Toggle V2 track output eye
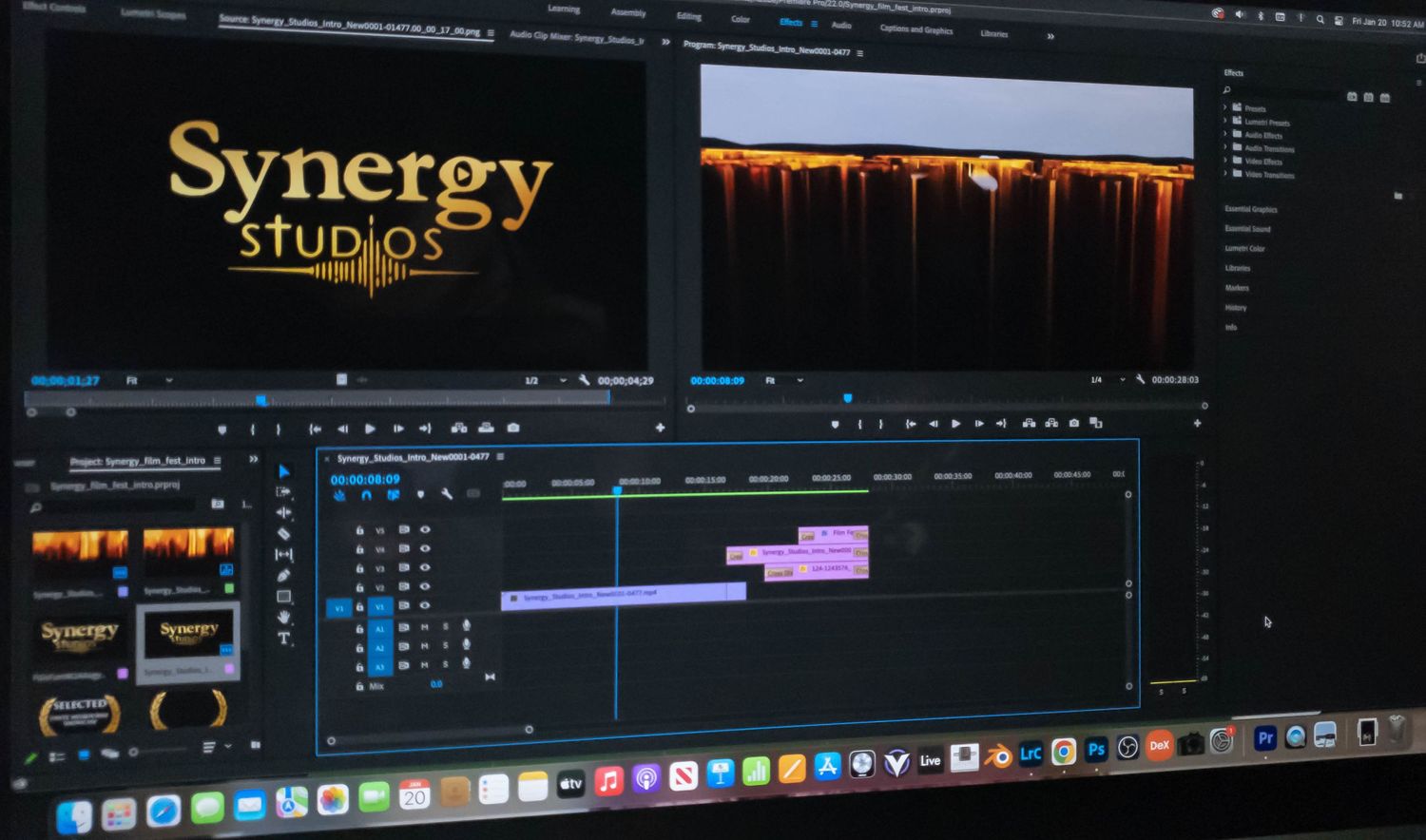 tap(425, 586)
